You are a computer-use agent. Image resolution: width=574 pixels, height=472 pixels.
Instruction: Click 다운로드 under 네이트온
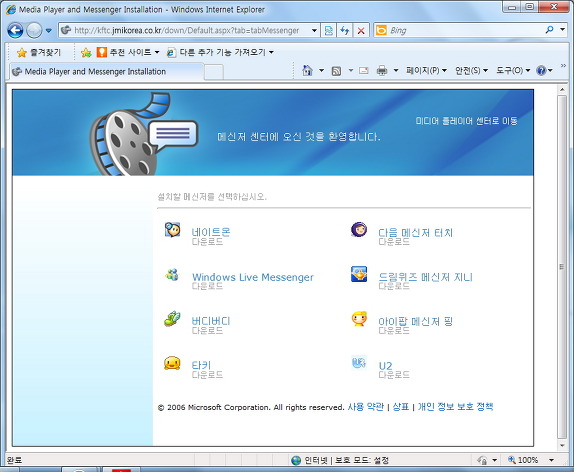click(x=207, y=242)
